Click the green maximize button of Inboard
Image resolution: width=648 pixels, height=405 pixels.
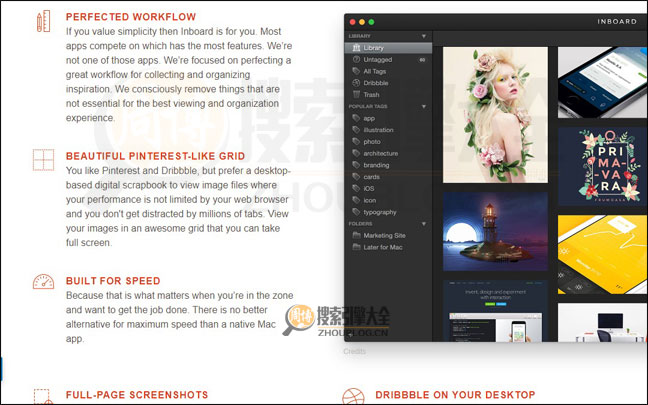(372, 22)
